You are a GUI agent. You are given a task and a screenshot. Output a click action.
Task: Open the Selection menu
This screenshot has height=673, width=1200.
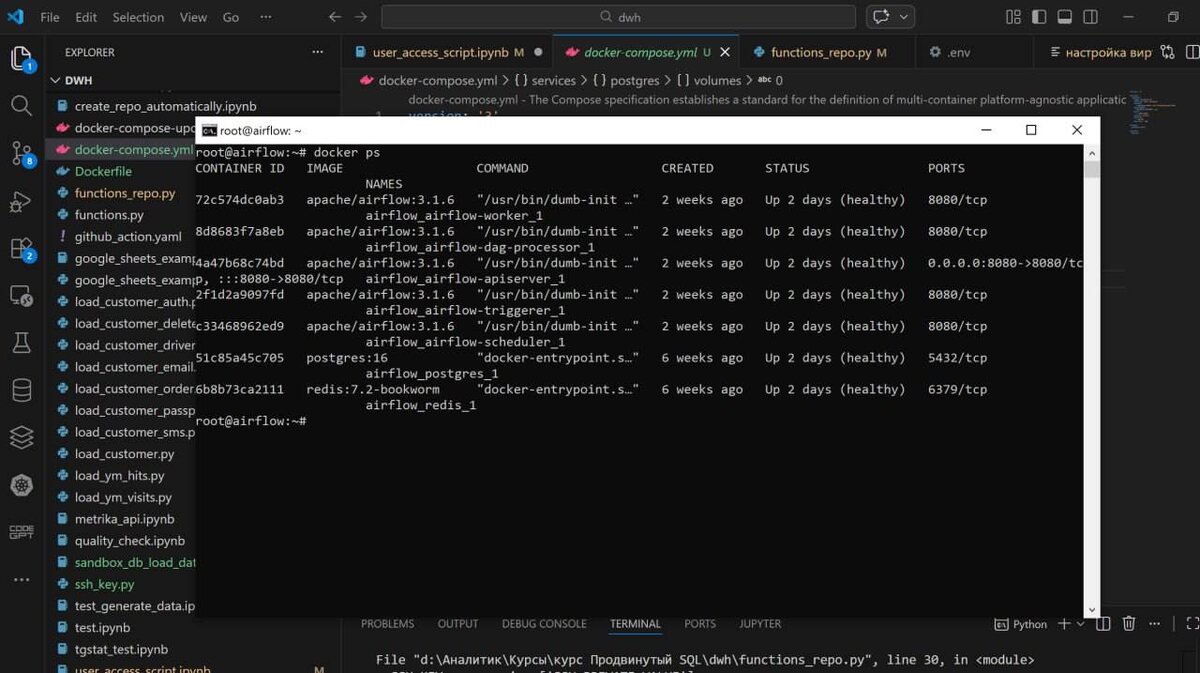tap(138, 17)
